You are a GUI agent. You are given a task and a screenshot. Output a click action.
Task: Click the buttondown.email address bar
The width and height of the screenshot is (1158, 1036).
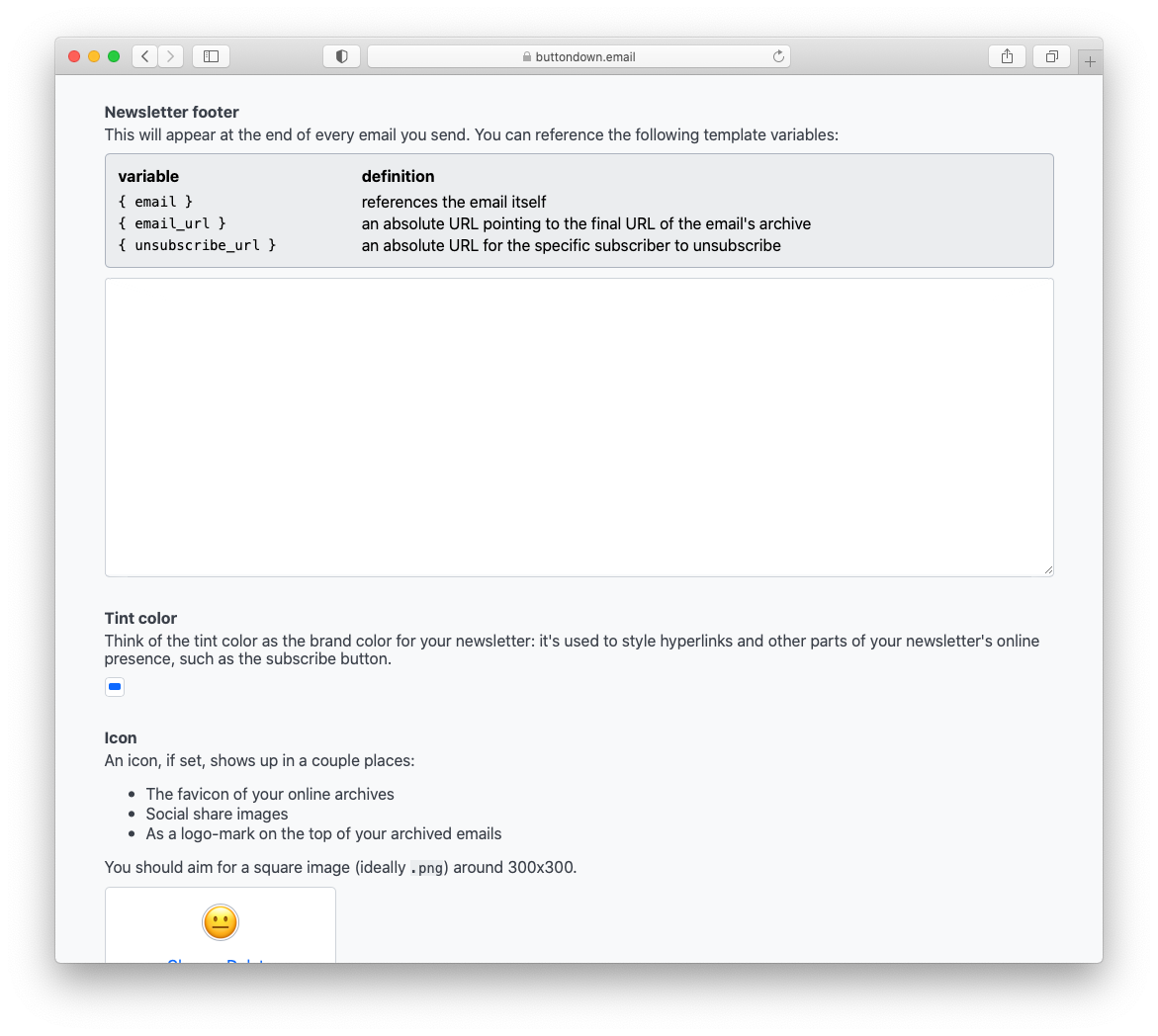(593, 57)
